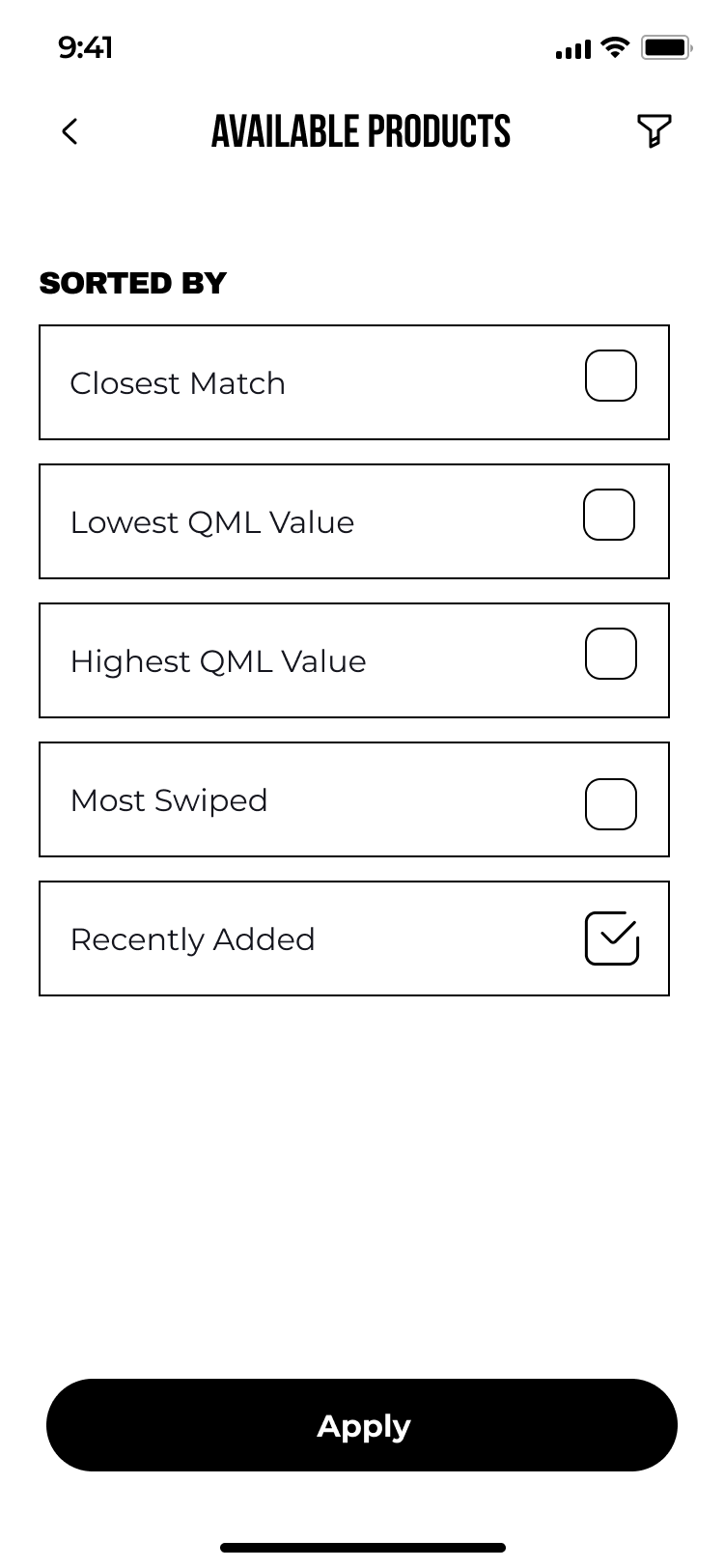Tap the Most Swiped option text
Image resolution: width=724 pixels, height=1568 pixels.
(169, 800)
